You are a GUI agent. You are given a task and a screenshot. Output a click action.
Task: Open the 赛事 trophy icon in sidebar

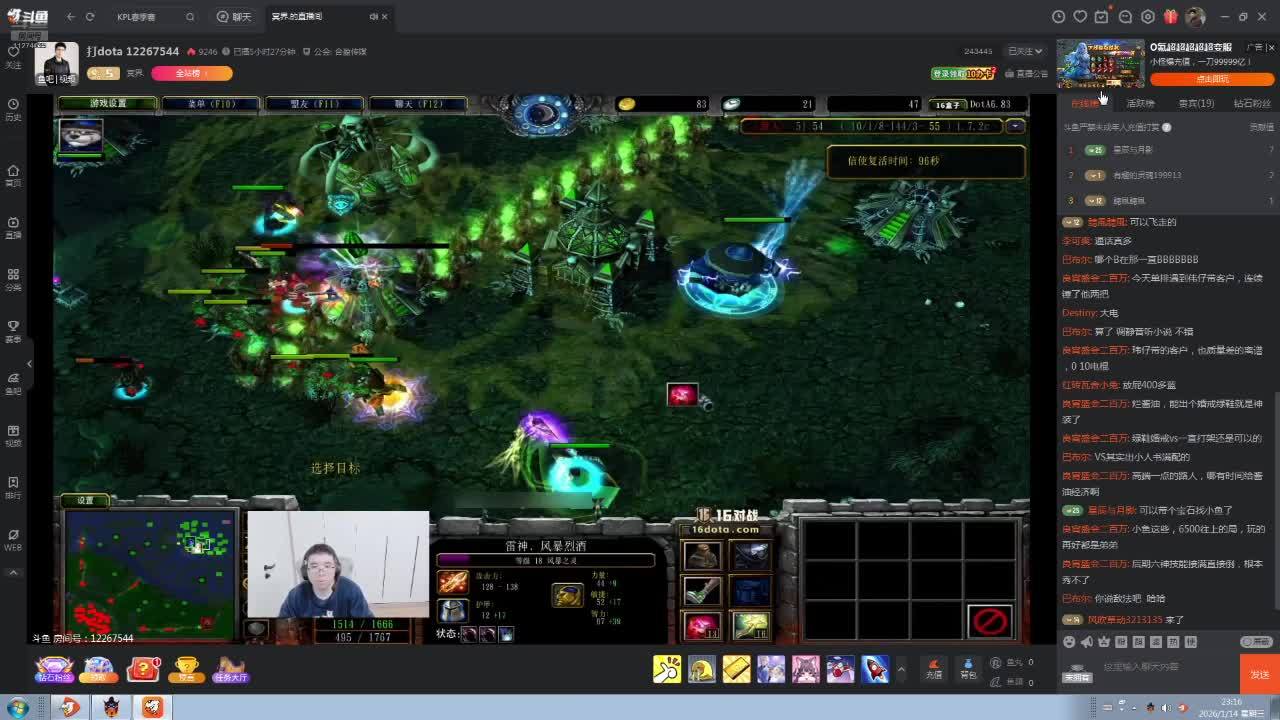[13, 331]
